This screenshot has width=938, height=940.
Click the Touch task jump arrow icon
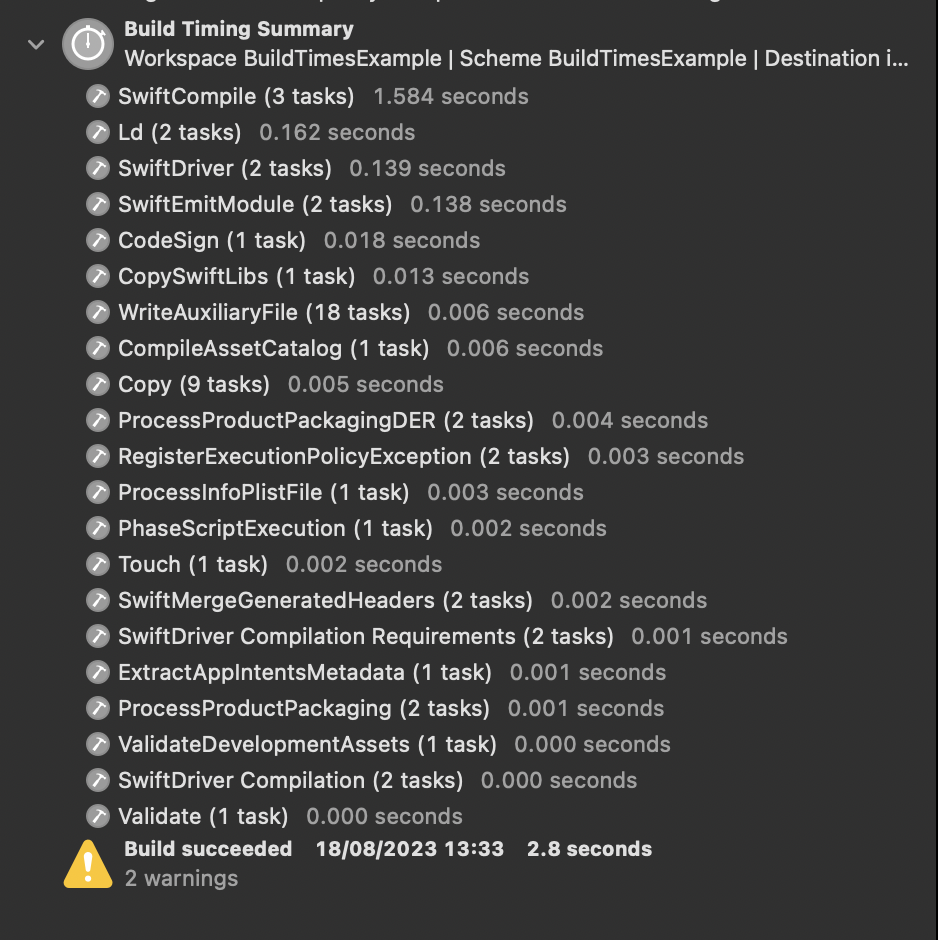point(97,564)
